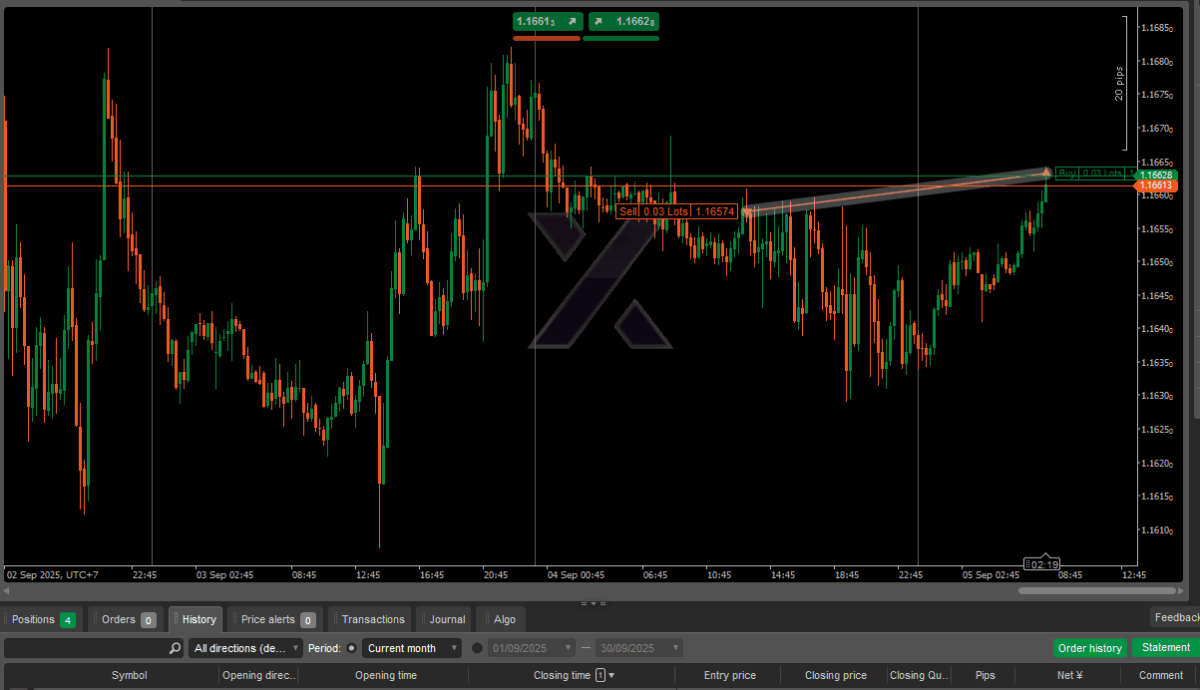Viewport: 1200px width, 690px height.
Task: Switch to the Positions tab
Action: 42,619
